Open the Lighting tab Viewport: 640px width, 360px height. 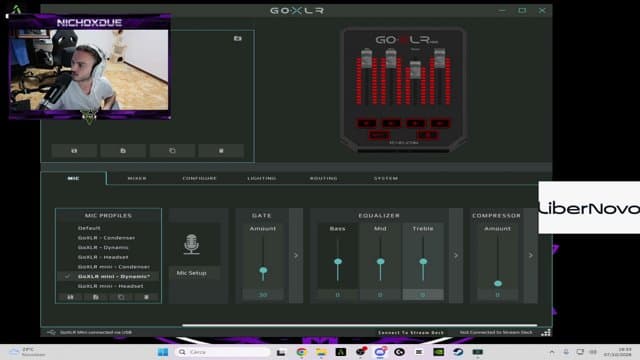pos(262,178)
